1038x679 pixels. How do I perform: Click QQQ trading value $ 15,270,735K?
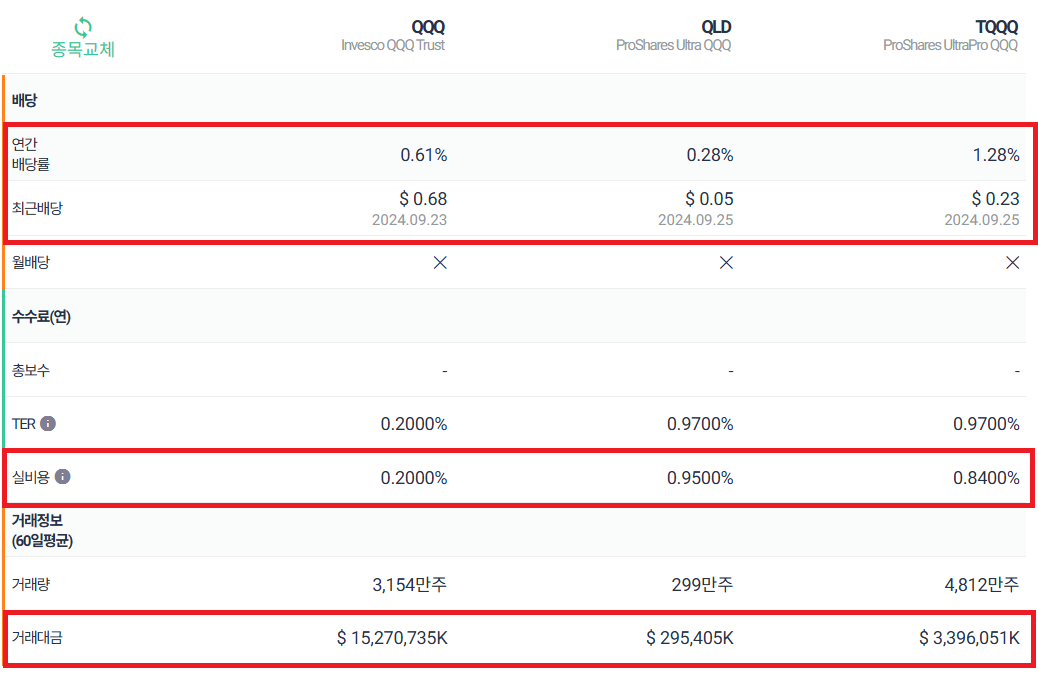click(392, 637)
